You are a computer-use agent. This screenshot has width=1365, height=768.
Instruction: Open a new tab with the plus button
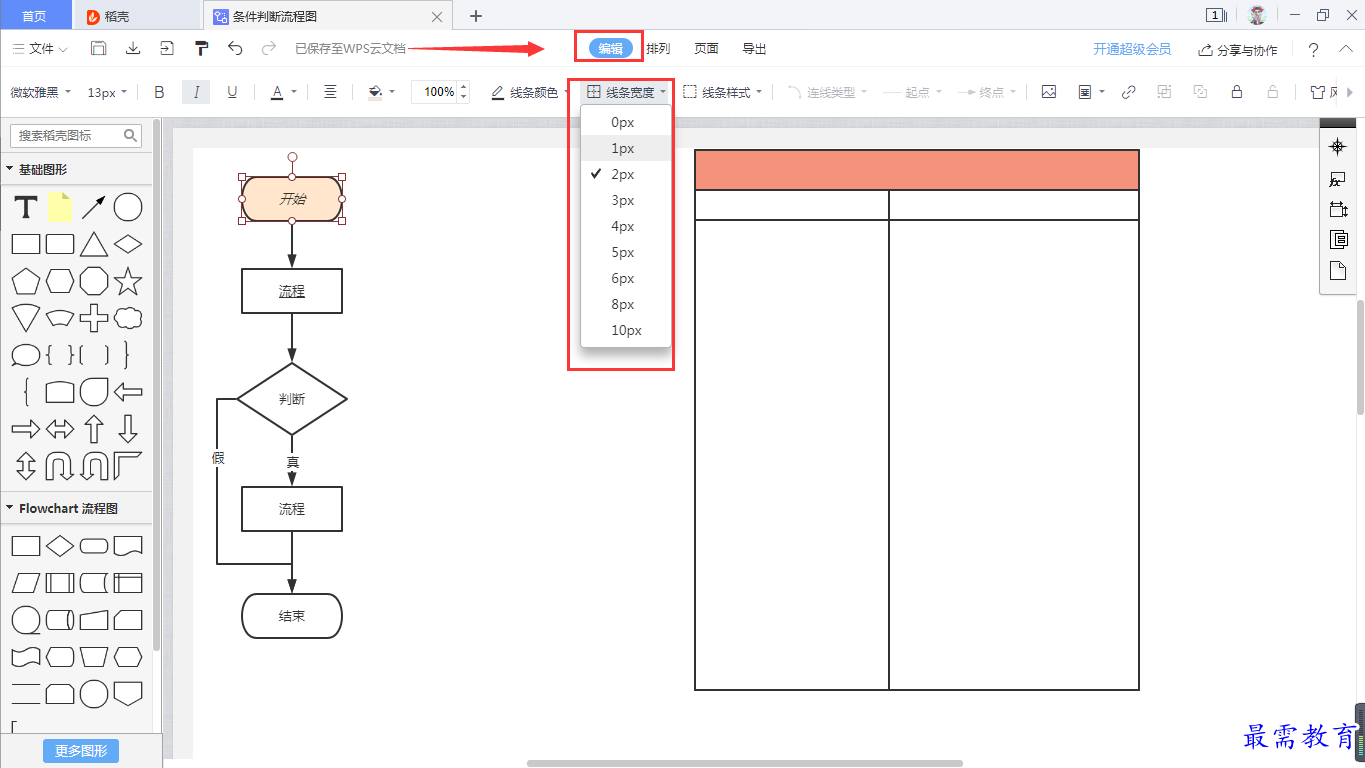pyautogui.click(x=476, y=16)
